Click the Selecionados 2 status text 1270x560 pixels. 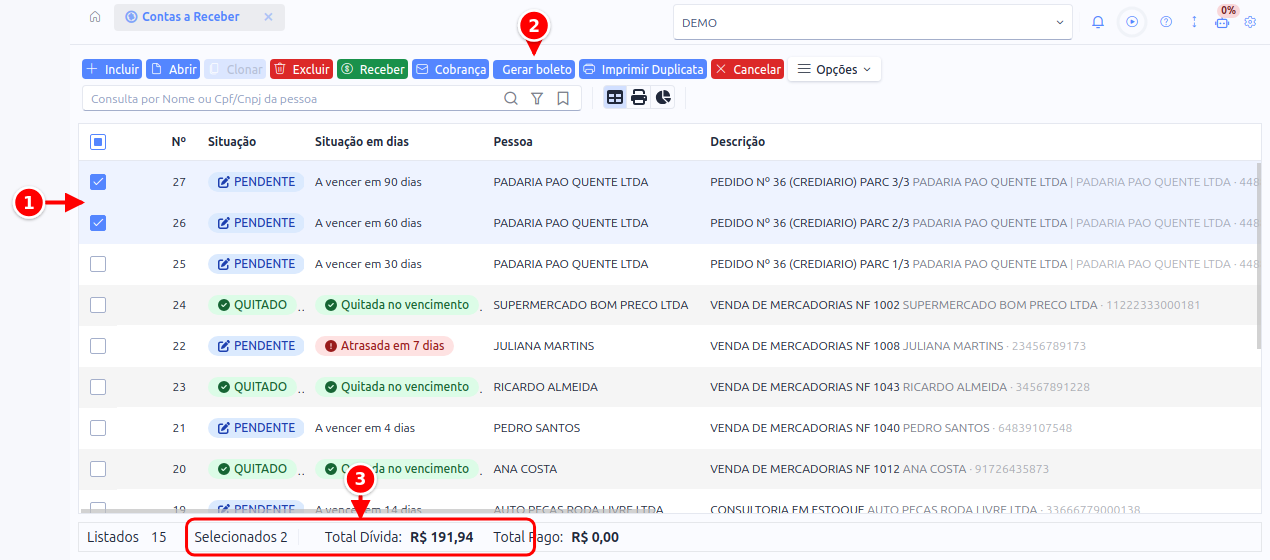pyautogui.click(x=241, y=537)
